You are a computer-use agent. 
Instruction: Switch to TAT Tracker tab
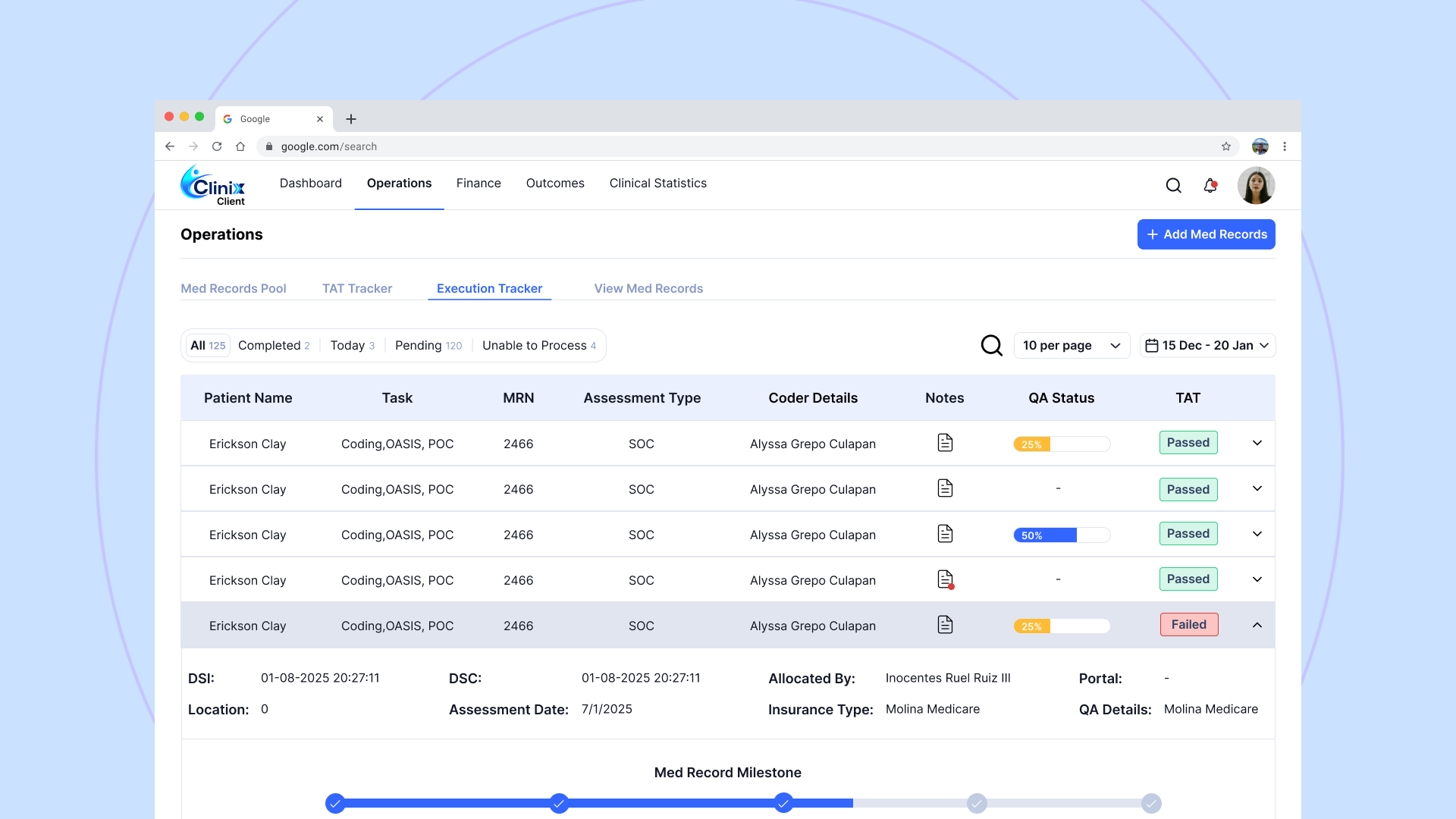point(356,288)
